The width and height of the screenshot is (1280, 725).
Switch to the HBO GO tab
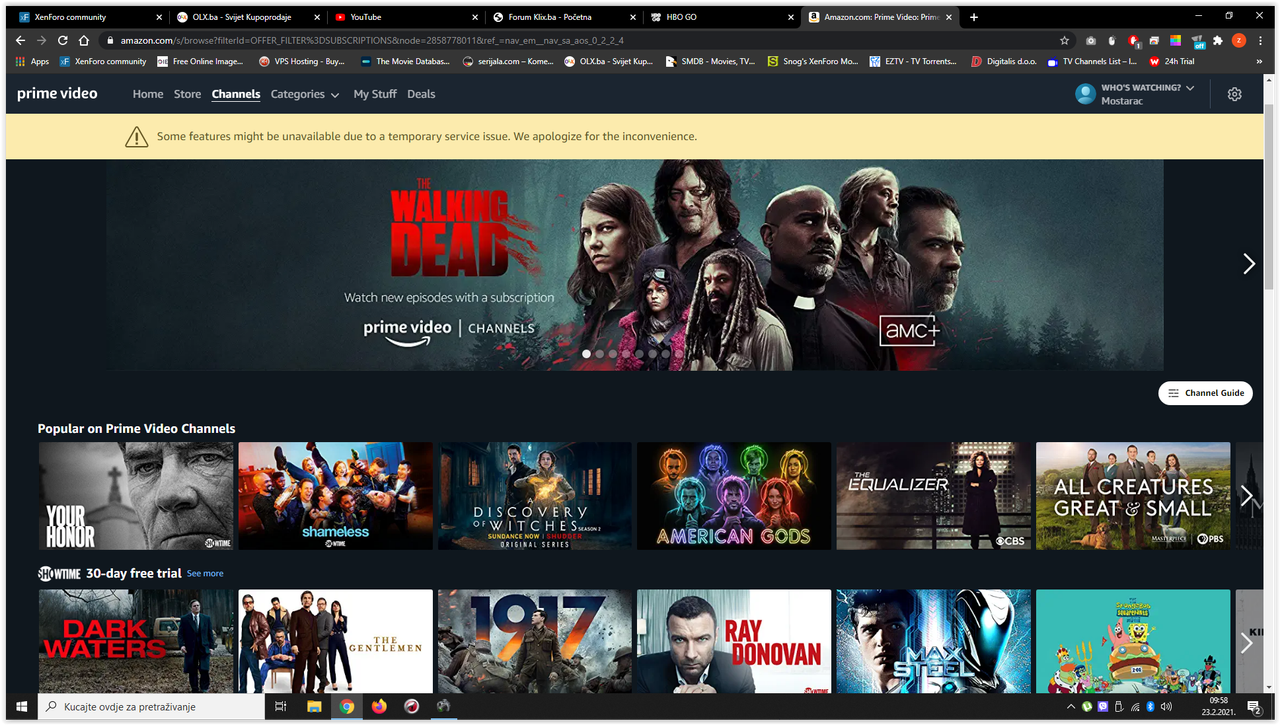722,17
